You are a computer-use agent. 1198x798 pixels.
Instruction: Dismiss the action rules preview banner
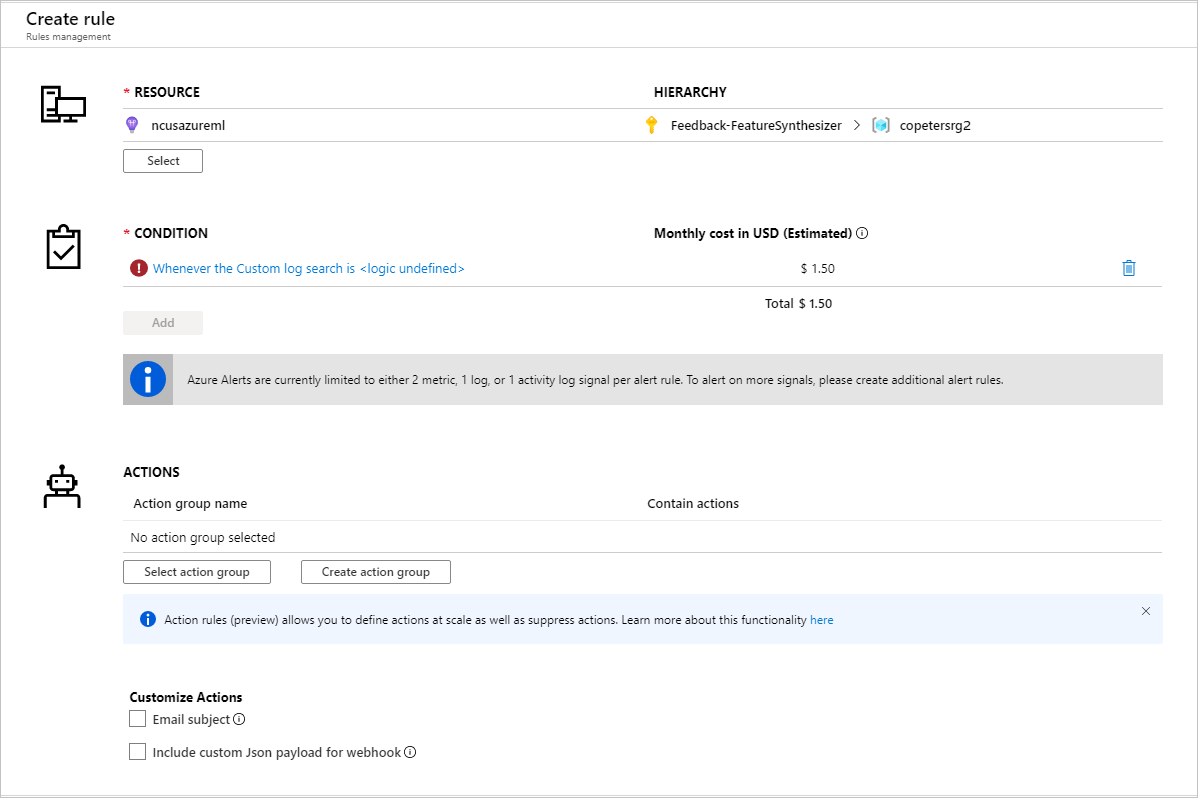[x=1146, y=611]
